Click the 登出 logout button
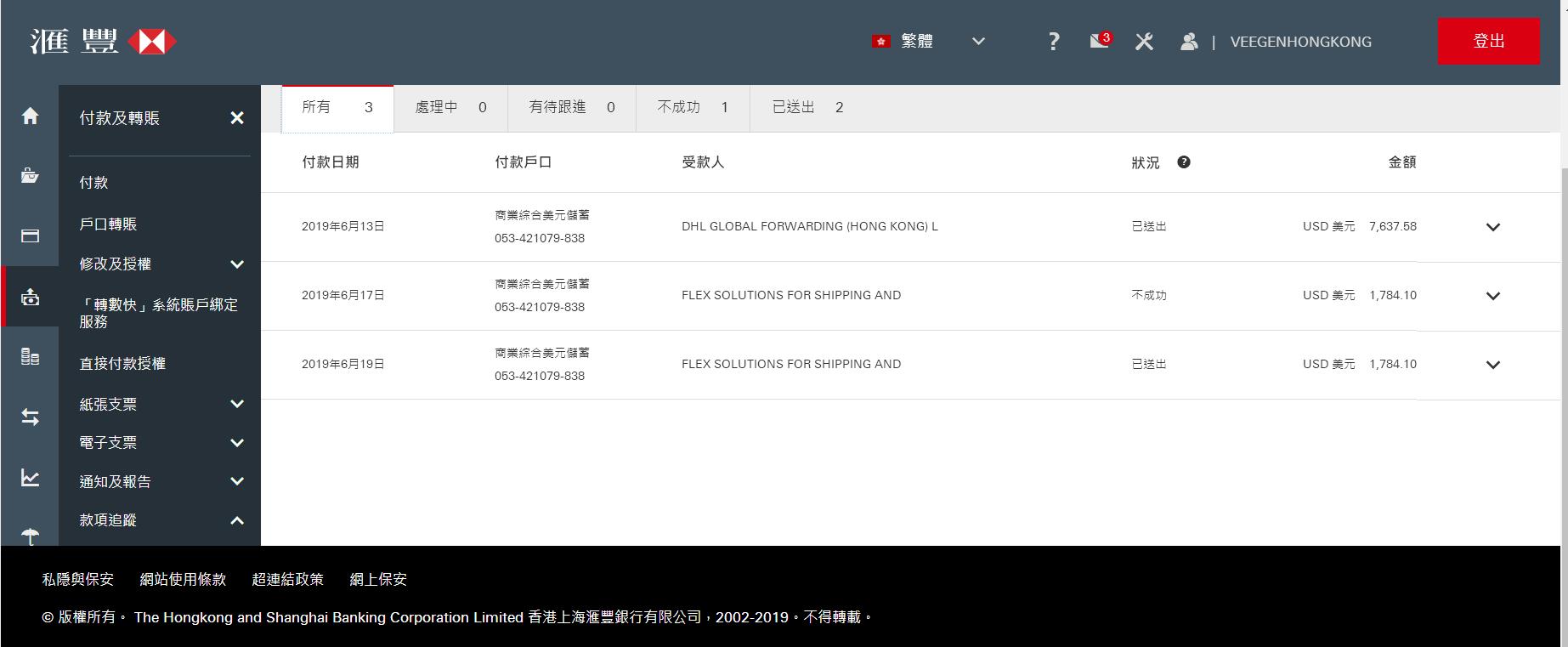Image resolution: width=1568 pixels, height=647 pixels. pyautogui.click(x=1488, y=41)
